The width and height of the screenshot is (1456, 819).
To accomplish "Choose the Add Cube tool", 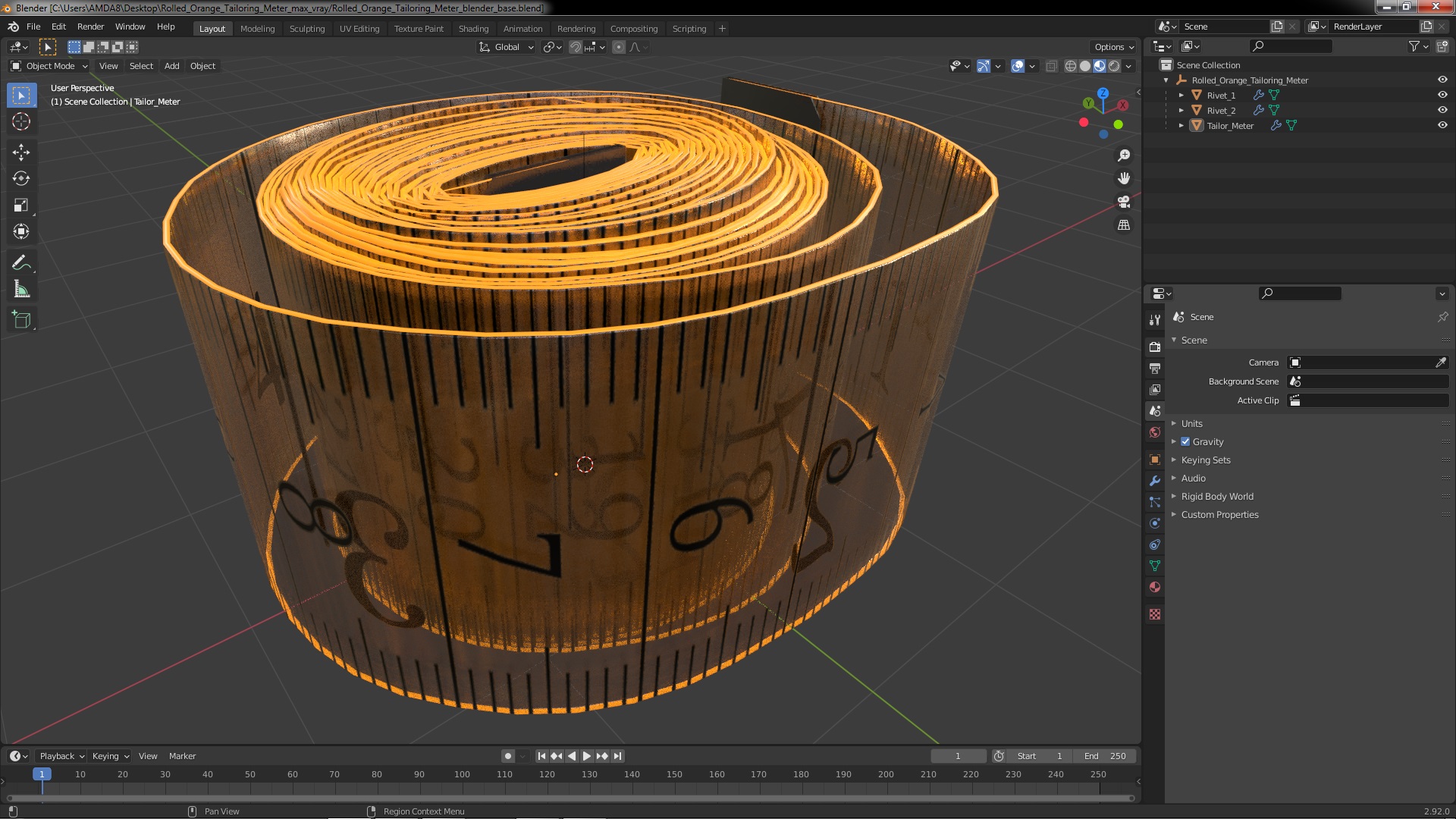I will pyautogui.click(x=21, y=320).
